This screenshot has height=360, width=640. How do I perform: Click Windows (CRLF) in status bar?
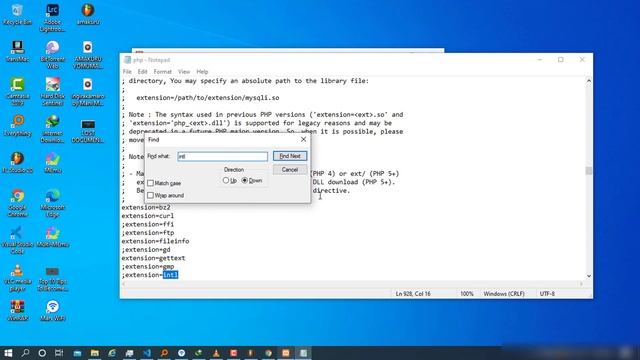(x=504, y=293)
